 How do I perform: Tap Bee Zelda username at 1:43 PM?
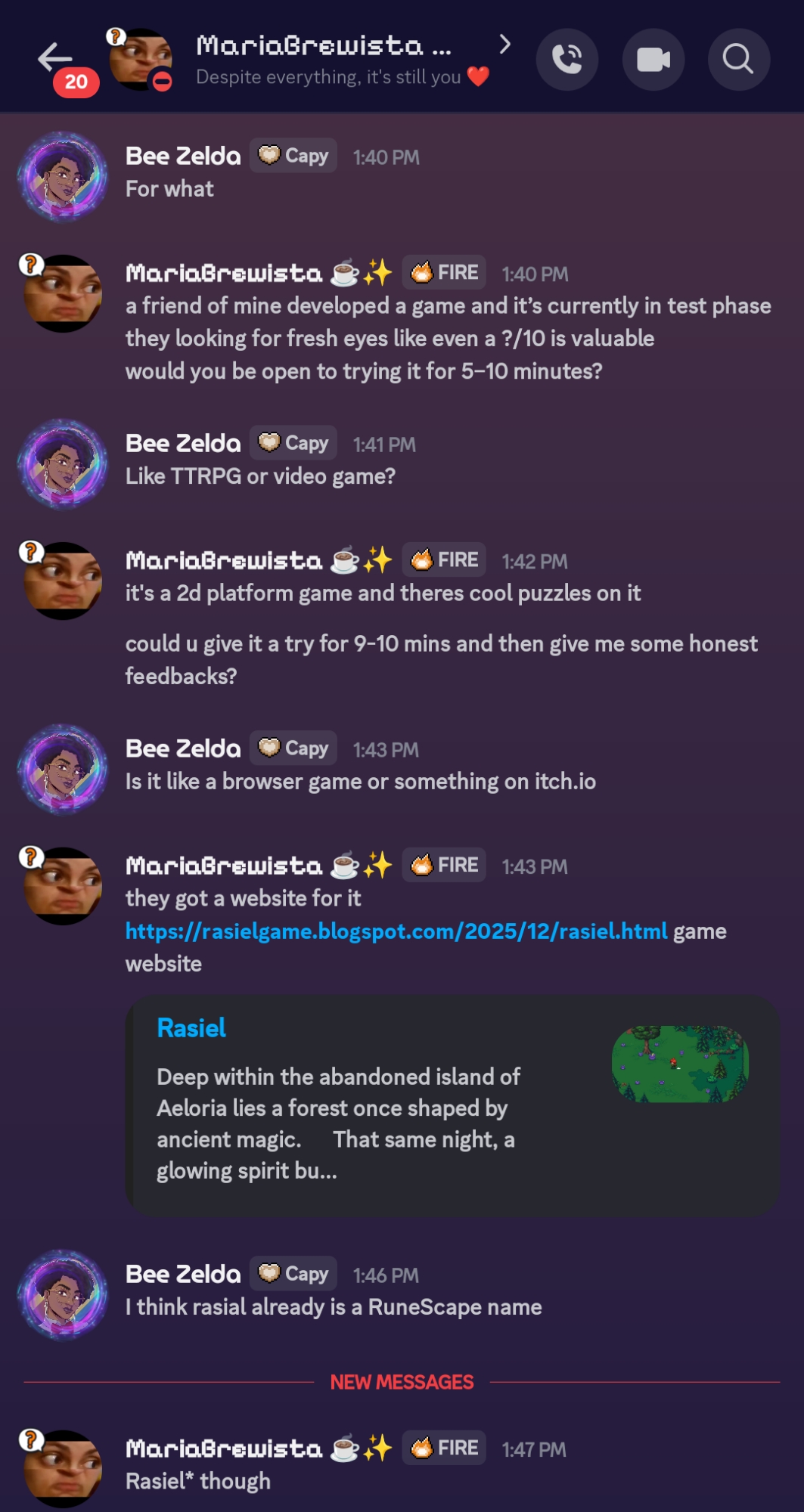183,748
